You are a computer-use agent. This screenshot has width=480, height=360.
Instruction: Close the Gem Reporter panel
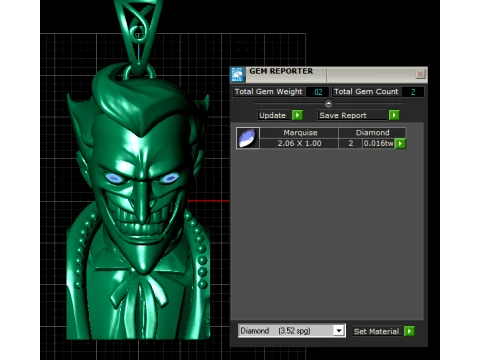click(x=420, y=74)
